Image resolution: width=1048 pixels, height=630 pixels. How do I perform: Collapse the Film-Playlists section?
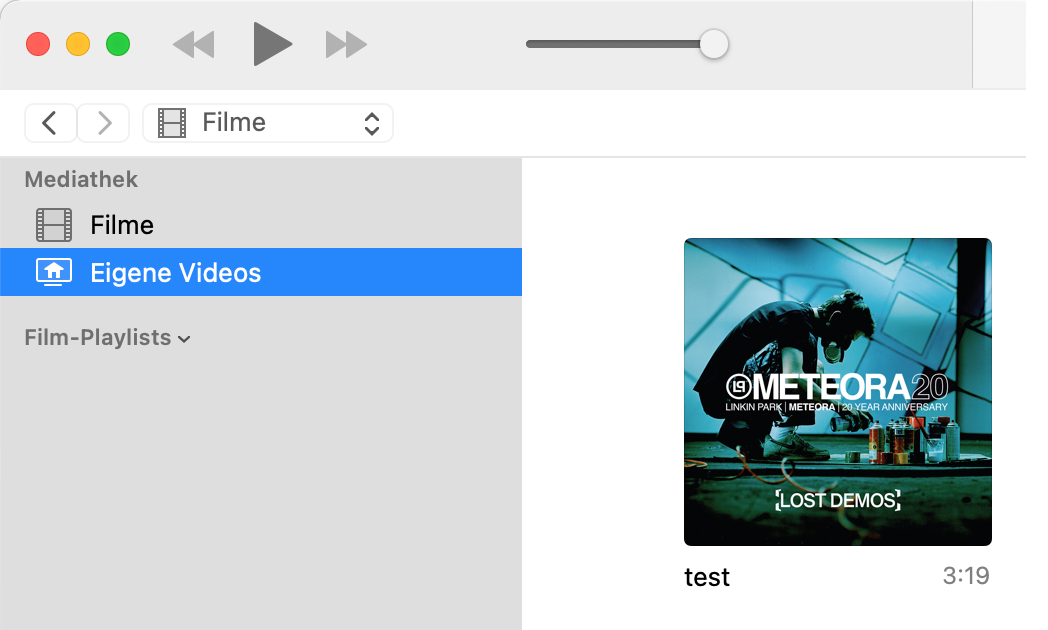coord(108,337)
